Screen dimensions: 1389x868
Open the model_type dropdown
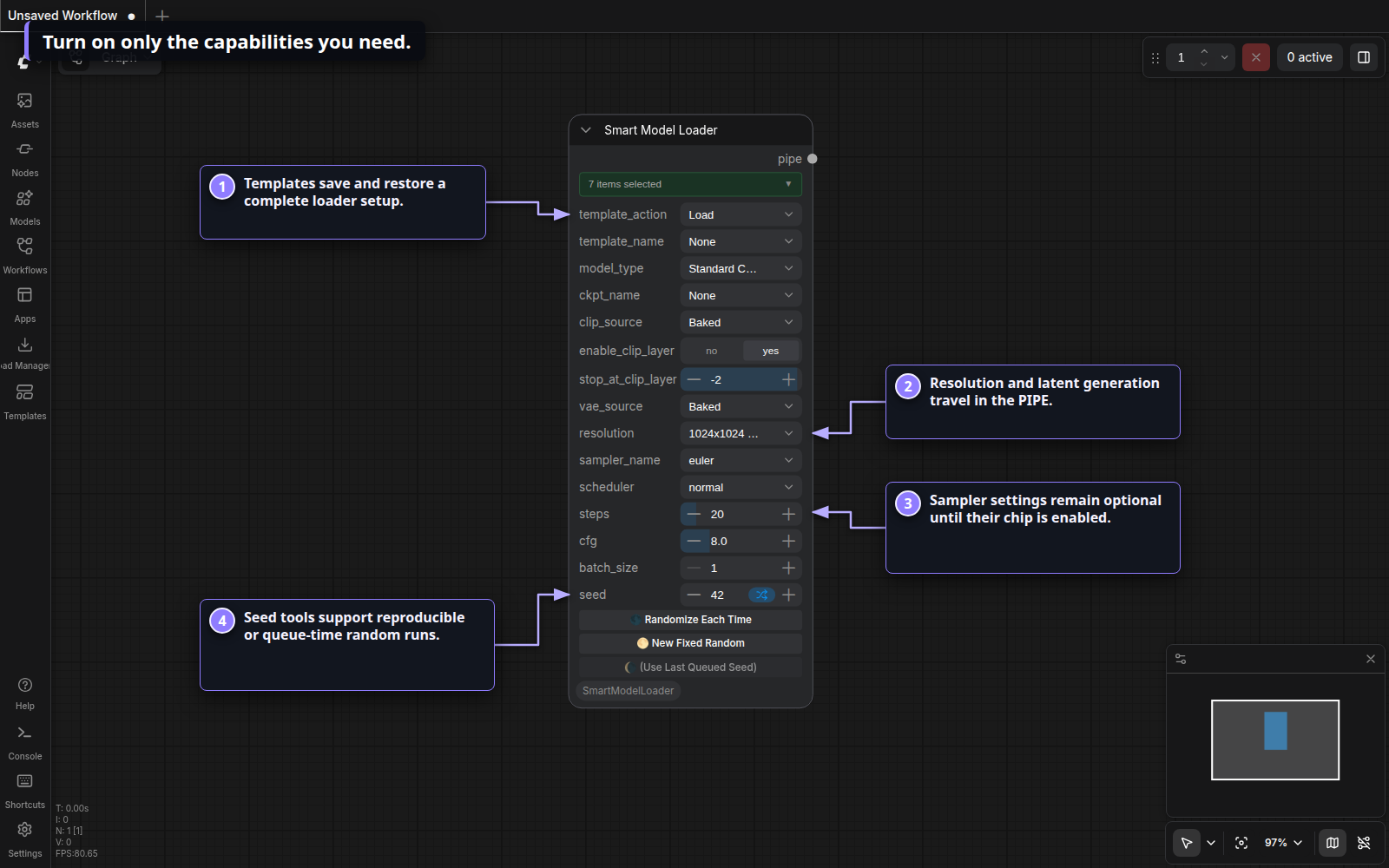coord(741,268)
